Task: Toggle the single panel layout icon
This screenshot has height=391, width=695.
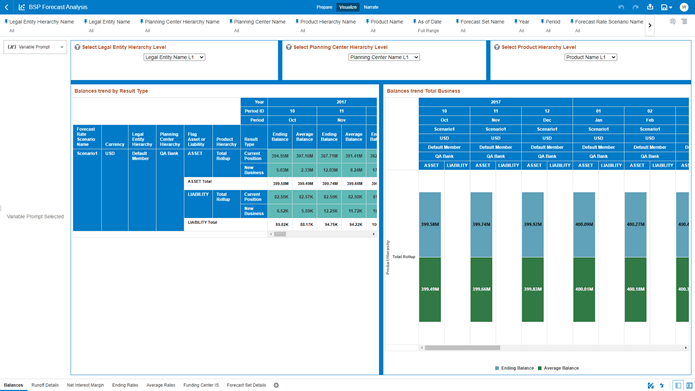Action: point(678,386)
